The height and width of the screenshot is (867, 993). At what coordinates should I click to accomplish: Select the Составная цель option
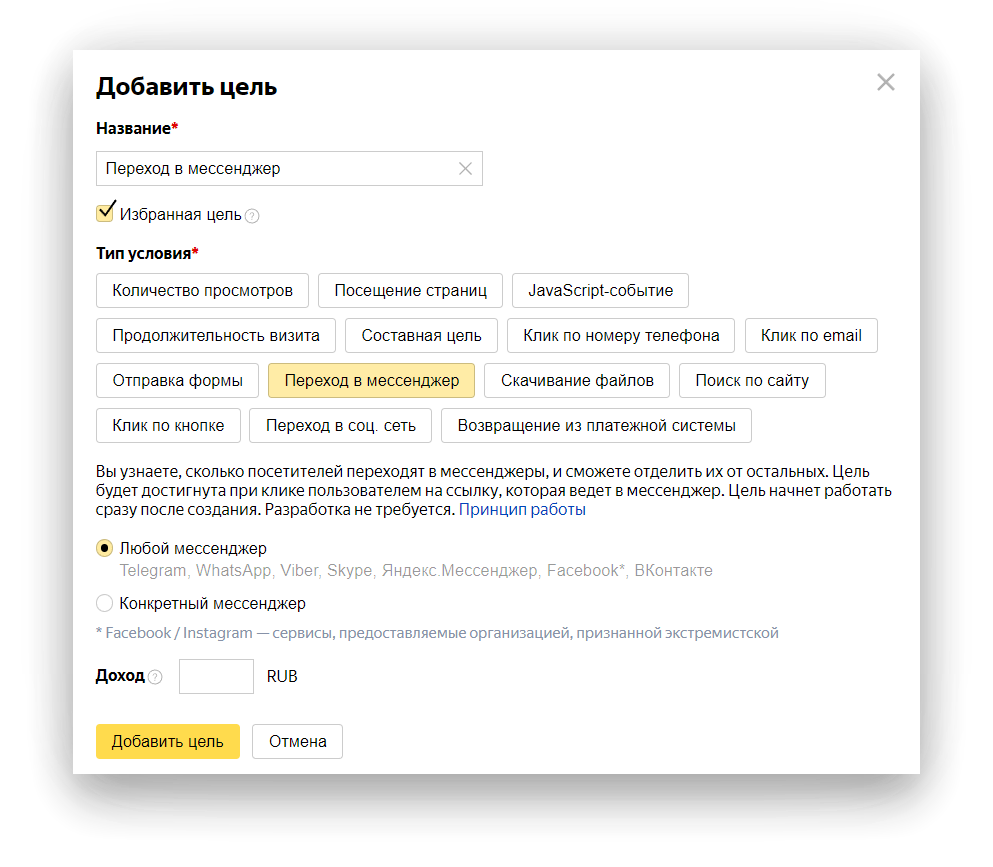click(x=421, y=336)
